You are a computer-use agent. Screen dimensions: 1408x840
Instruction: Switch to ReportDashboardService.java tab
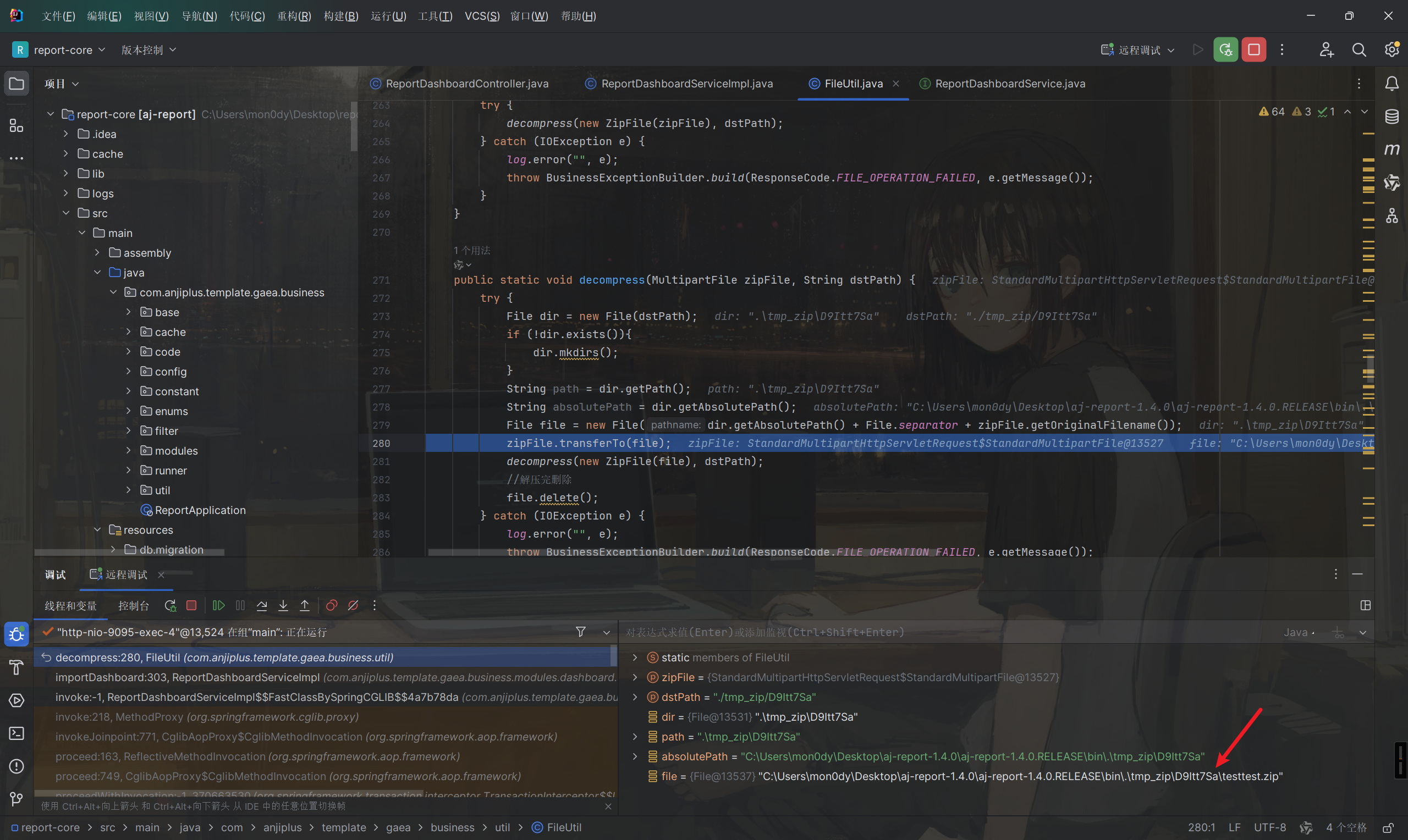point(1003,84)
